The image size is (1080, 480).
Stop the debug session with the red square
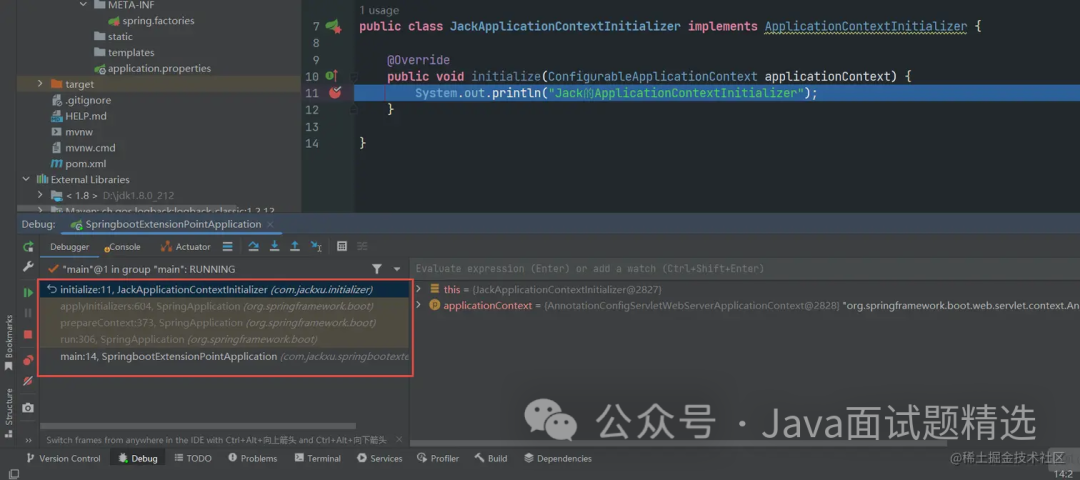pyautogui.click(x=28, y=335)
